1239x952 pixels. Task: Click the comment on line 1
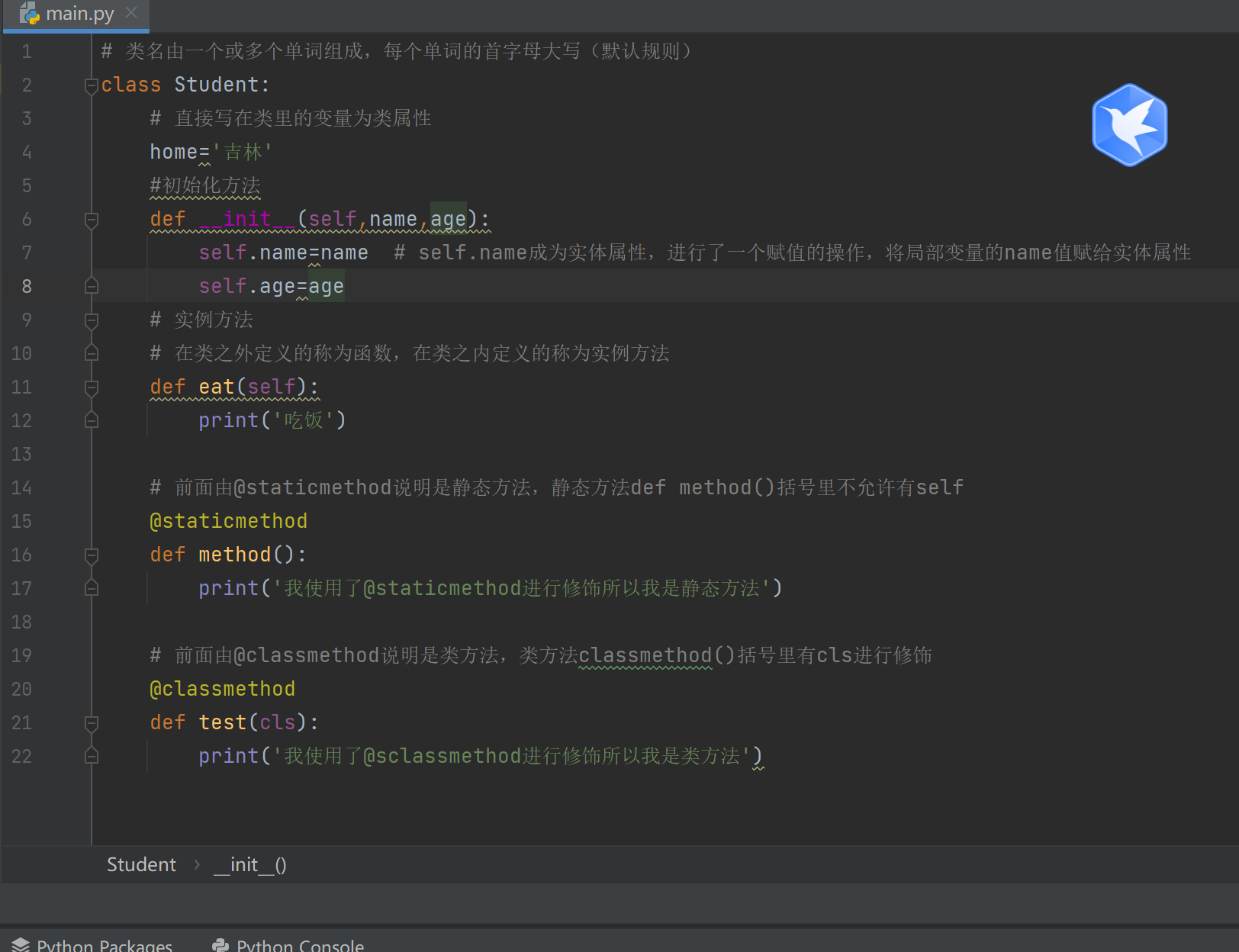397,51
